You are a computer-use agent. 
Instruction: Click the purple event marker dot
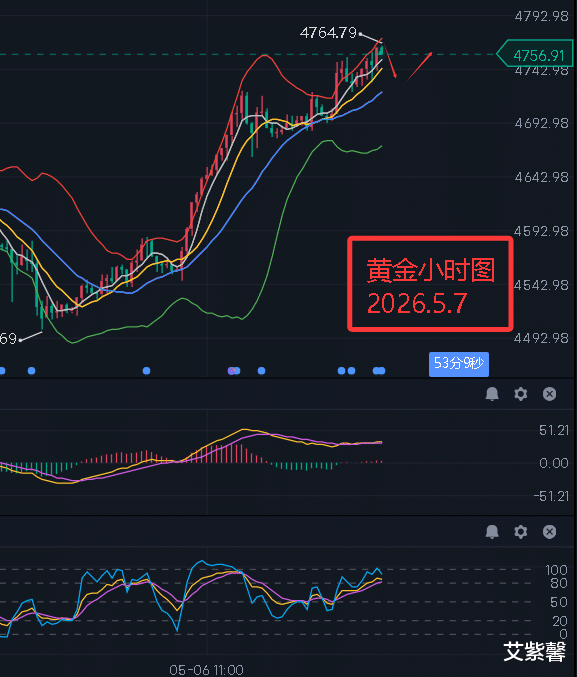pos(231,370)
